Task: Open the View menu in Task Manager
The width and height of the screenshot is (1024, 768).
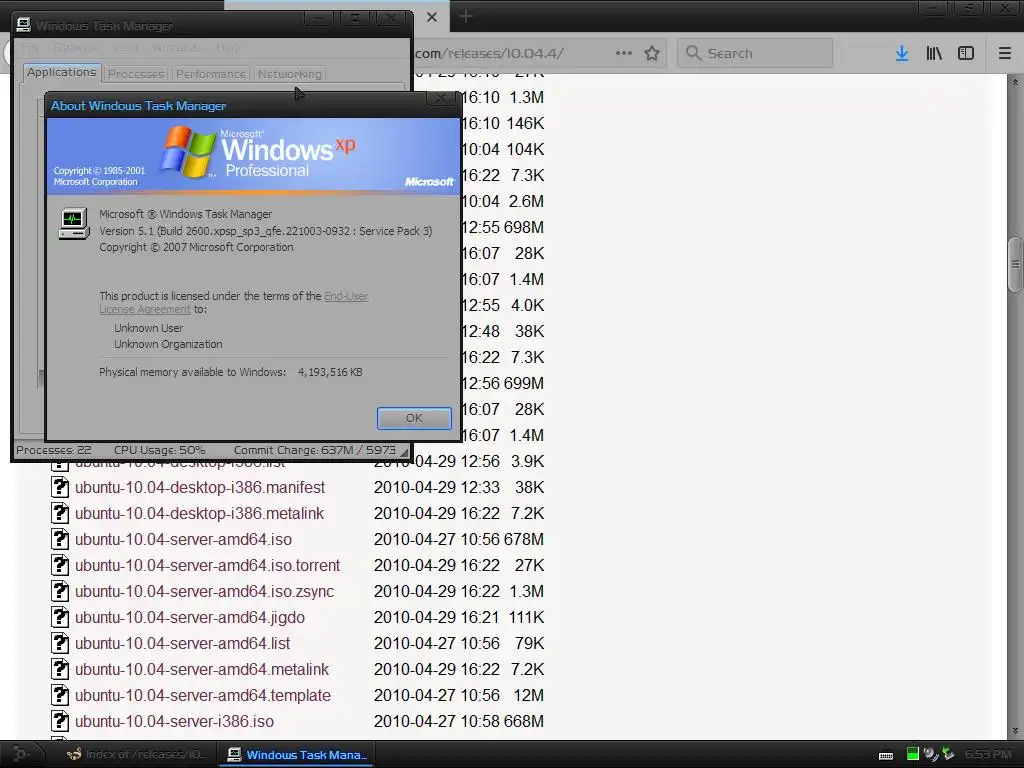Action: point(125,48)
